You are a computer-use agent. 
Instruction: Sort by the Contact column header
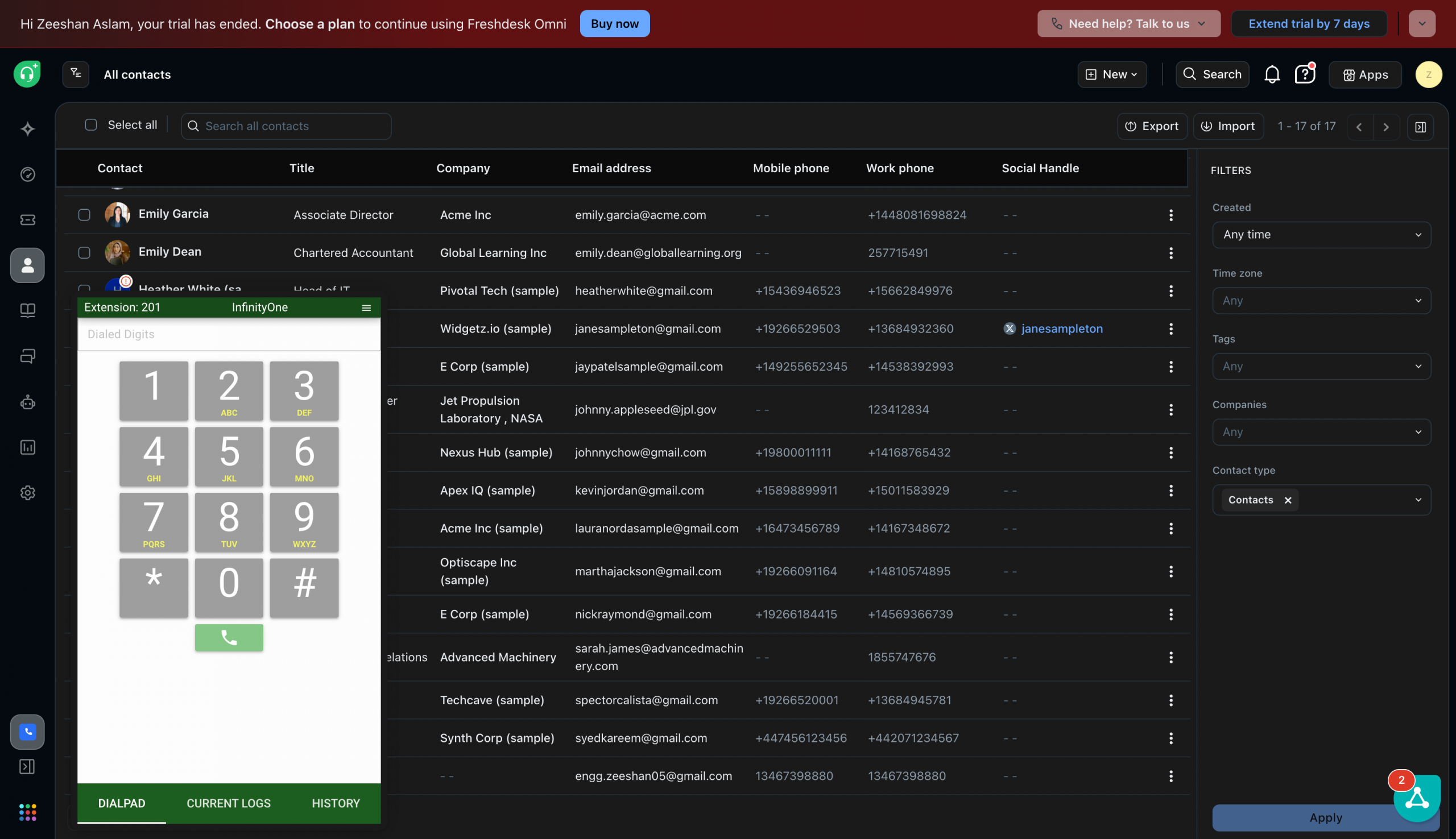[x=119, y=168]
